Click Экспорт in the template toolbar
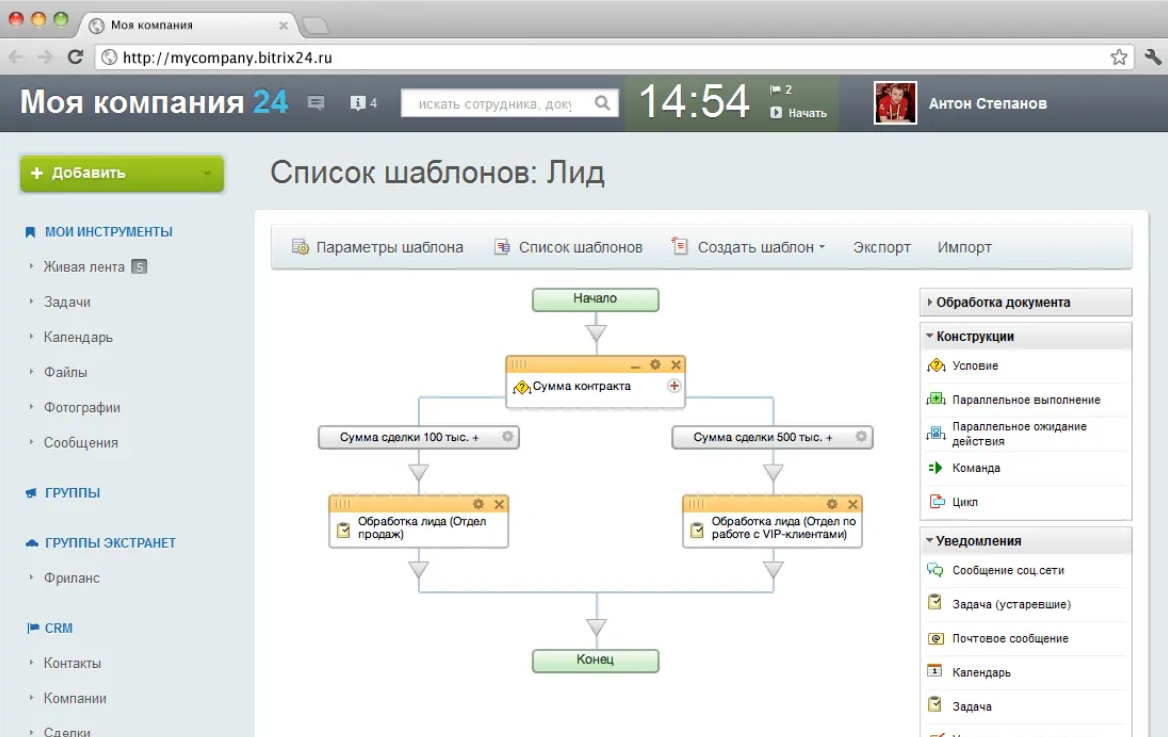 click(x=881, y=247)
